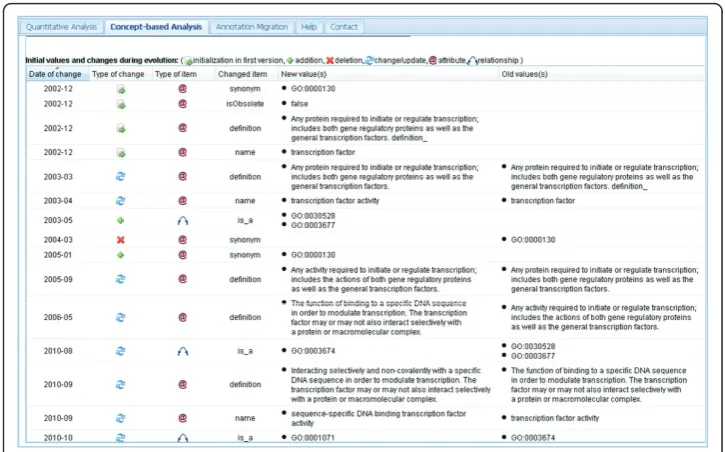725x452 pixels.
Task: Click the relationship legend icon
Action: pyautogui.click(x=473, y=61)
